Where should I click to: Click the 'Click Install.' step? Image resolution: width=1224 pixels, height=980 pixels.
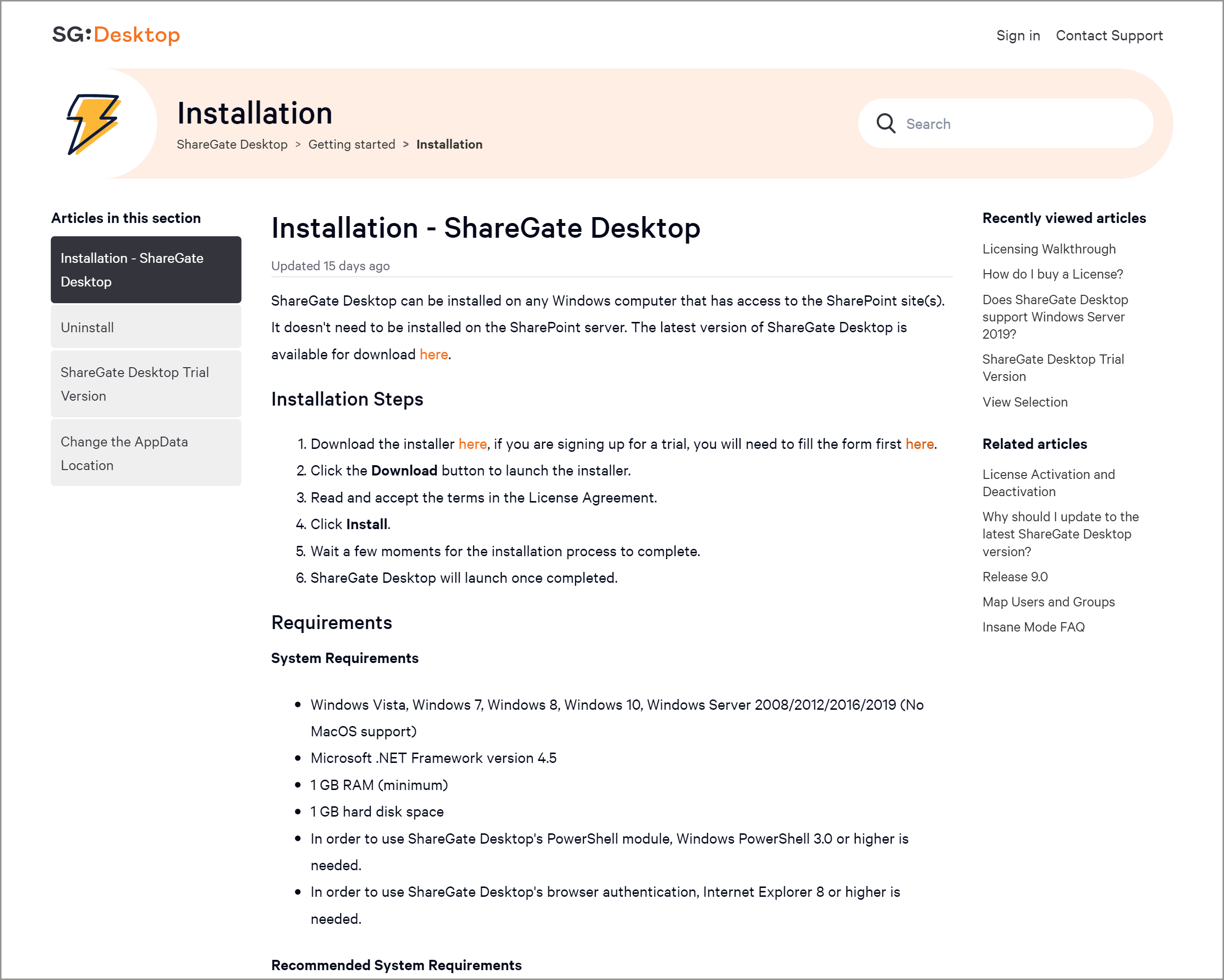coord(350,524)
